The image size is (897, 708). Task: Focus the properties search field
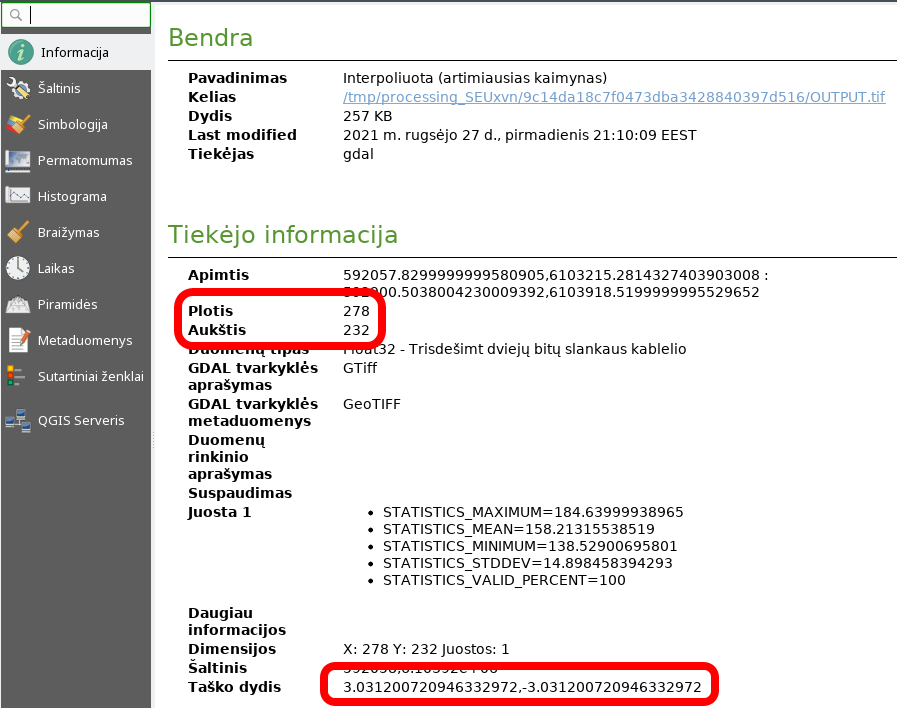(x=76, y=15)
